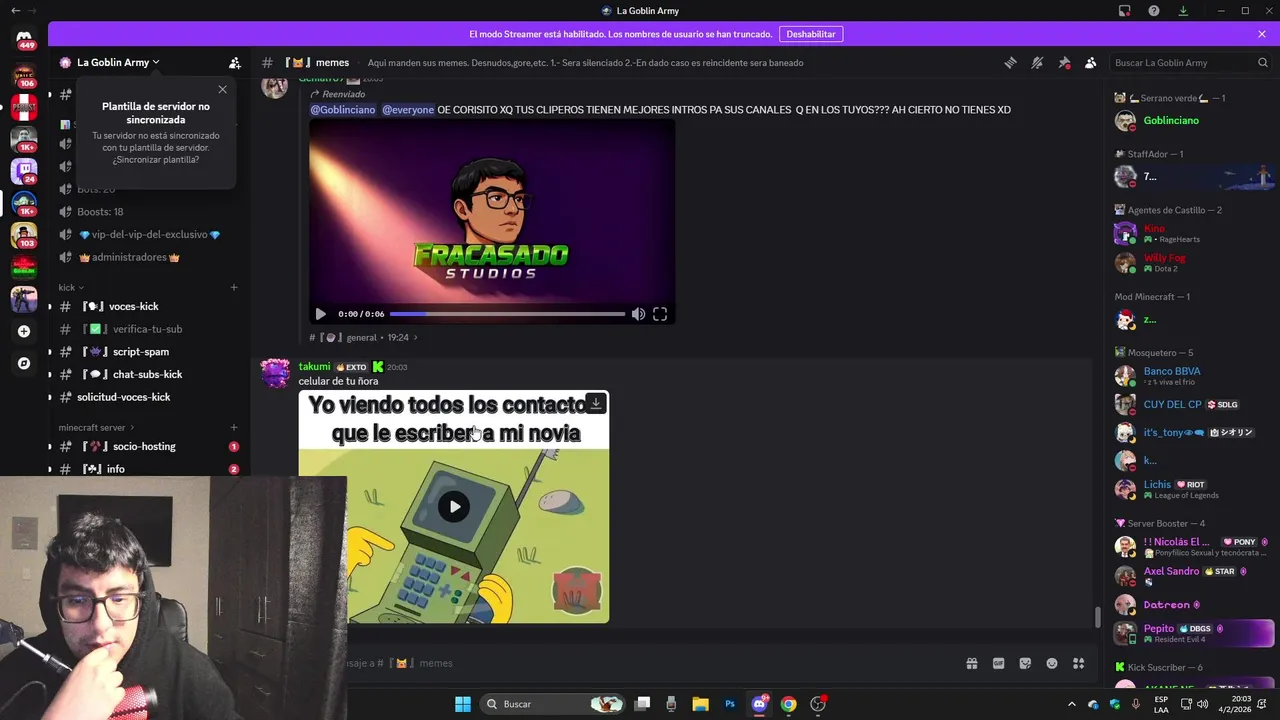
Task: Seek on the Fracasado Studios video progress bar
Action: coord(507,314)
